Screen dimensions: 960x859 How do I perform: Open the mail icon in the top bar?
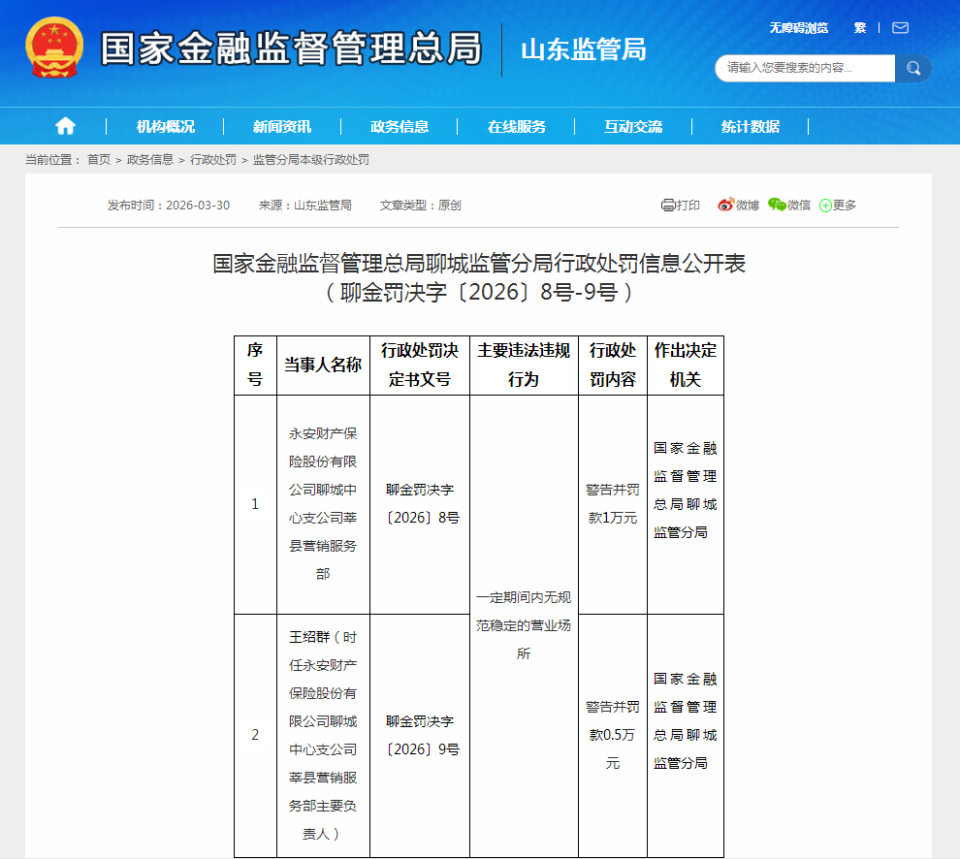(x=899, y=28)
